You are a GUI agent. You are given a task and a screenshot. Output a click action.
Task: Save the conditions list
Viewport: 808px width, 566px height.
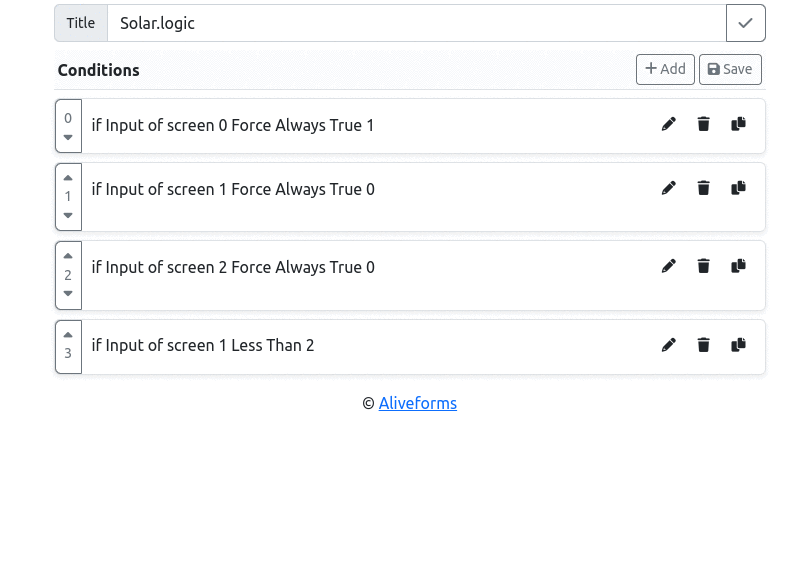click(x=730, y=69)
